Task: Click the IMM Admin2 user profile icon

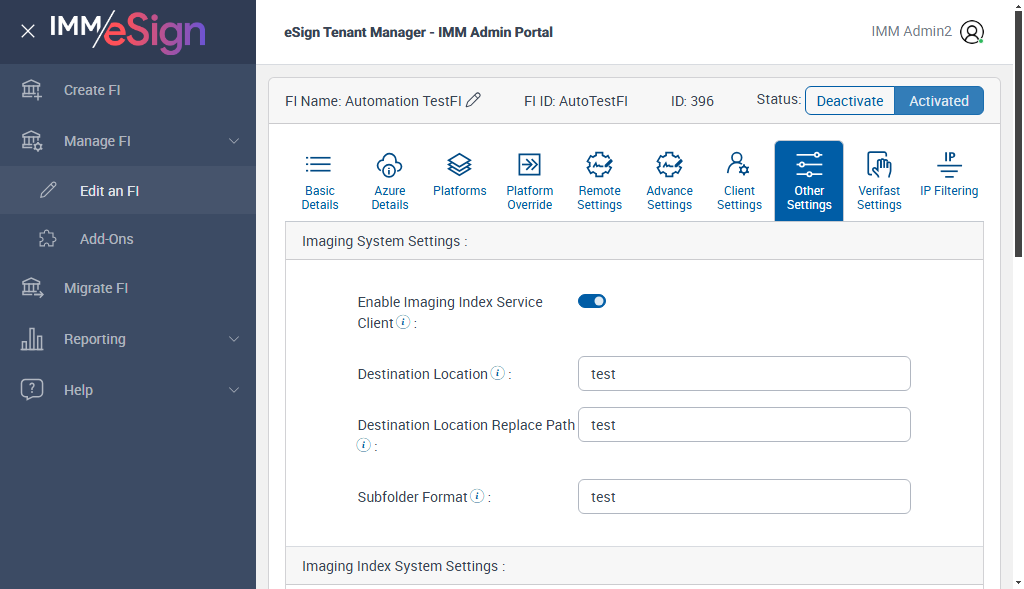Action: (971, 32)
